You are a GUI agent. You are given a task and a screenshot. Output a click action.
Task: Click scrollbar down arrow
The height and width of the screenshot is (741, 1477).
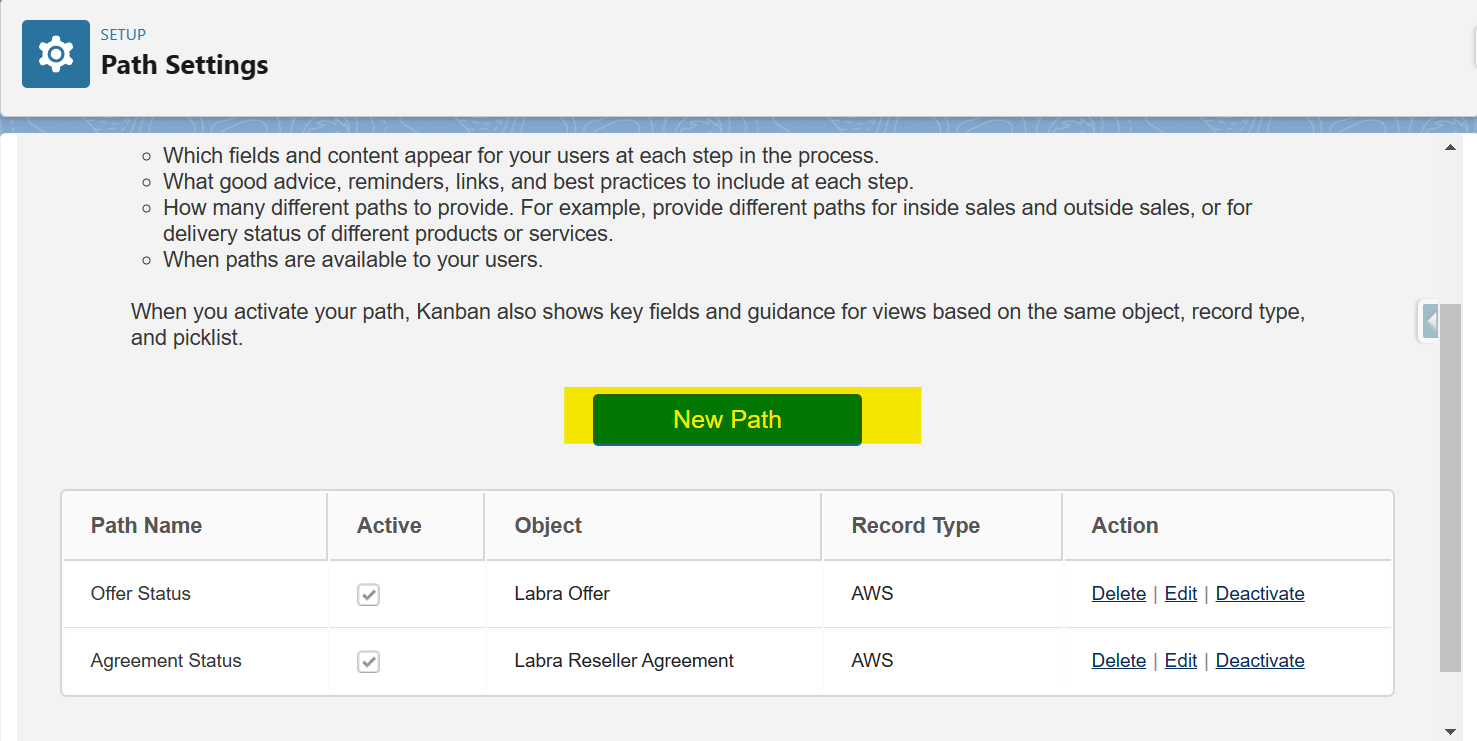click(x=1450, y=731)
